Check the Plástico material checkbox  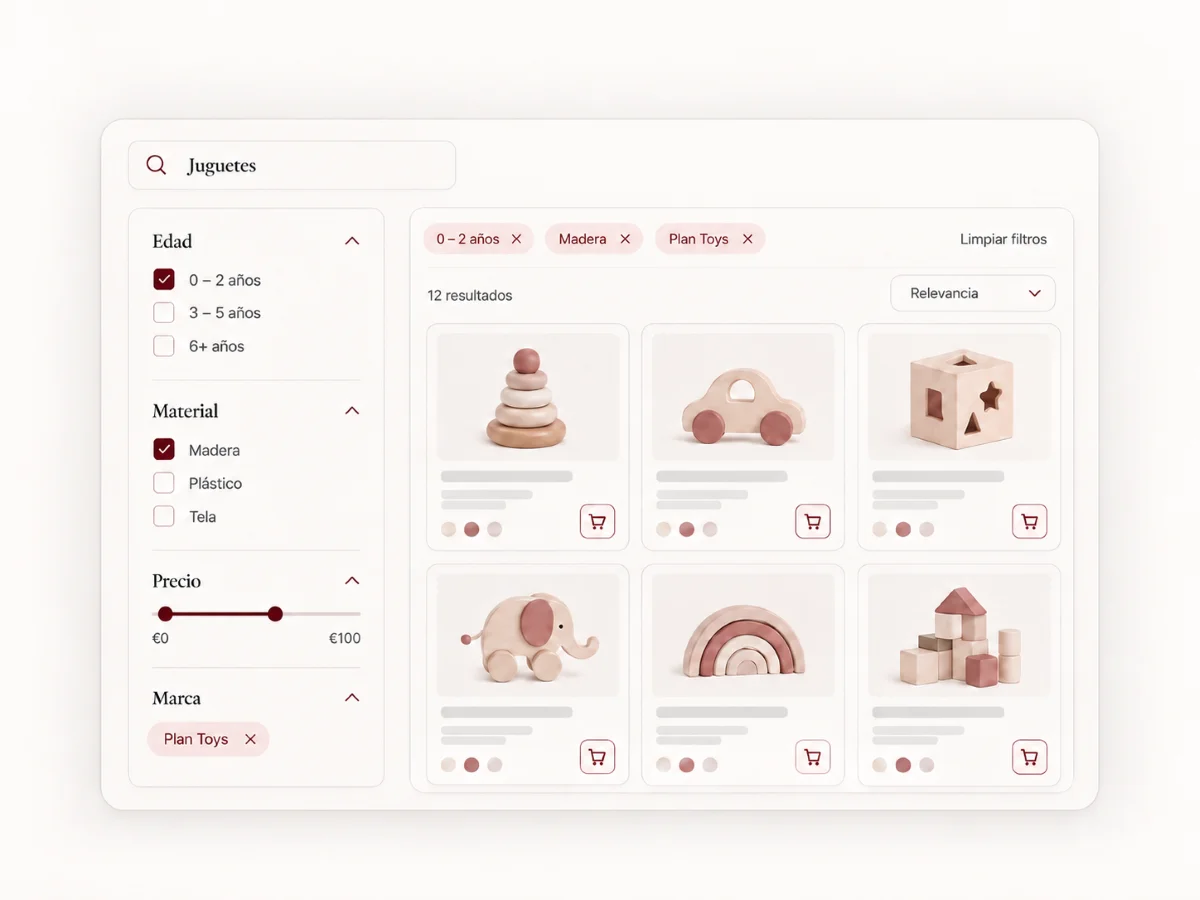coord(164,483)
